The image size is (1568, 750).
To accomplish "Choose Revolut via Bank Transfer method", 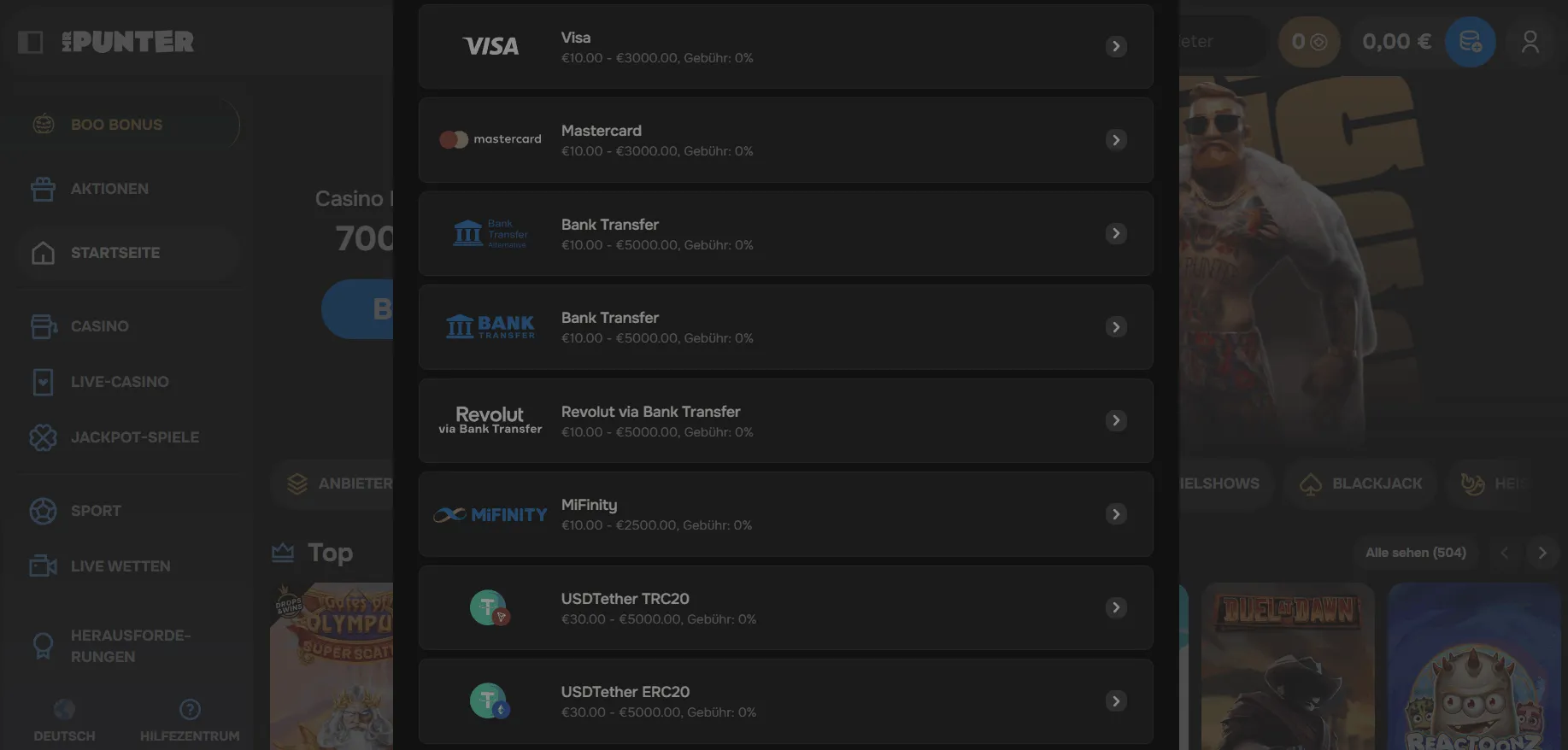I will (785, 421).
